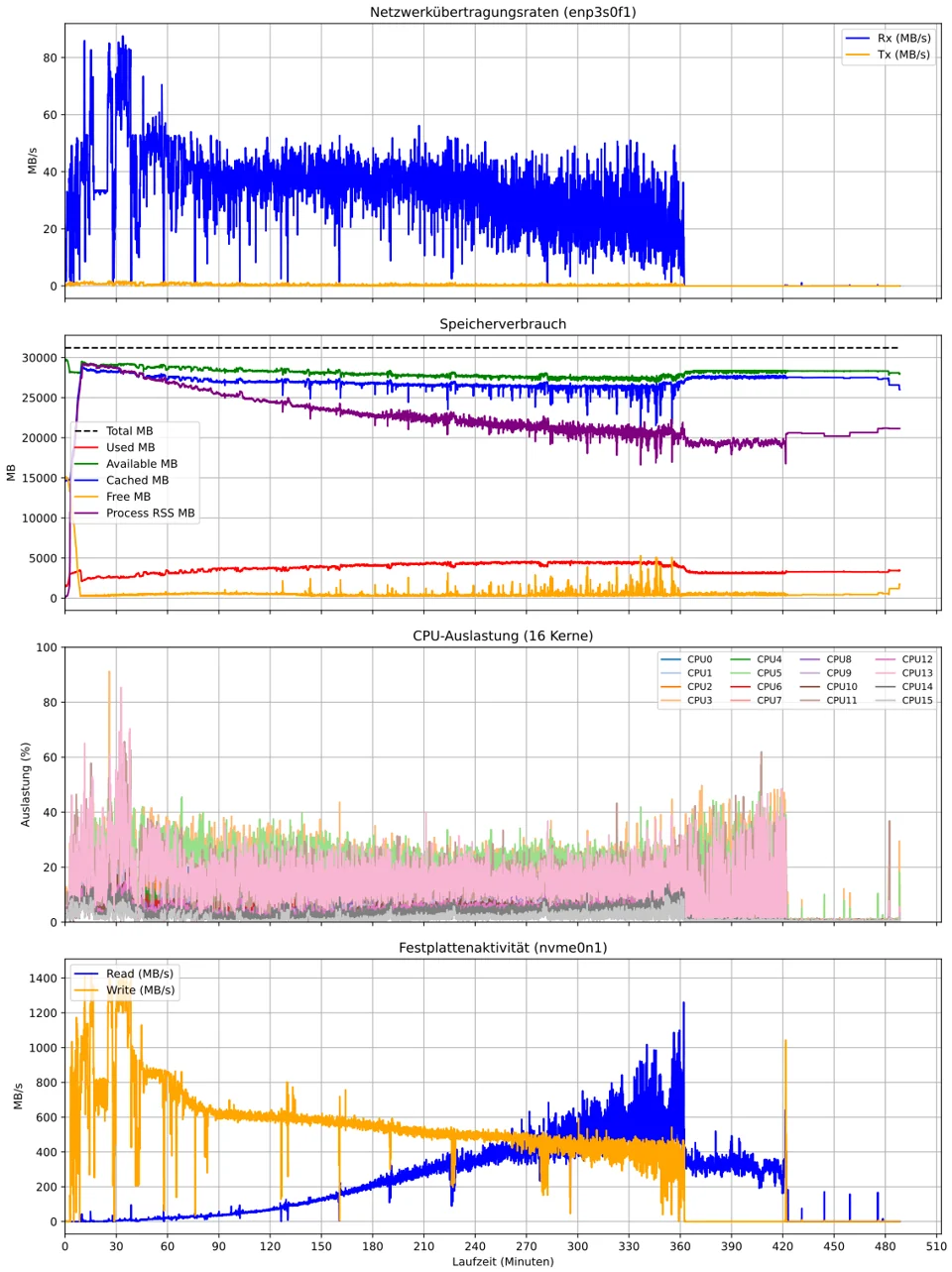Click the "CPU4" legend entry

coord(756,659)
